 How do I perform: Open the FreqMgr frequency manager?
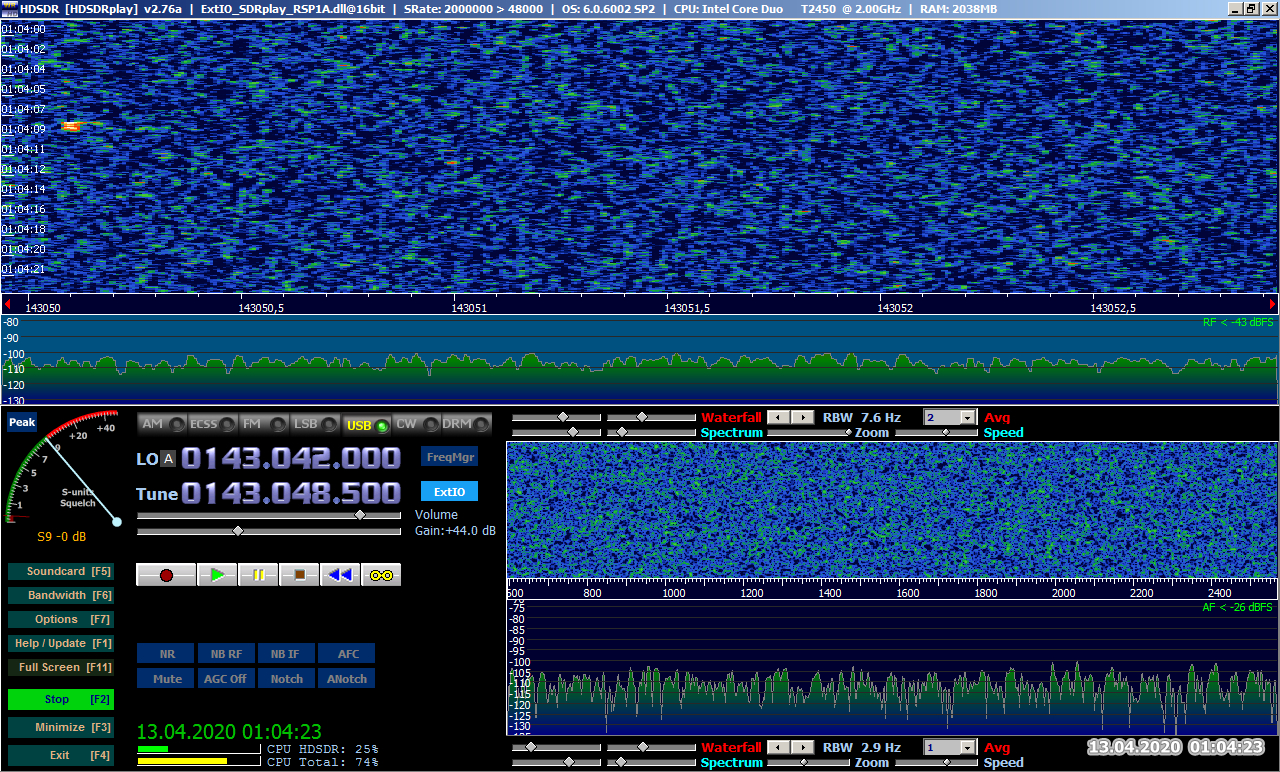pyautogui.click(x=449, y=456)
